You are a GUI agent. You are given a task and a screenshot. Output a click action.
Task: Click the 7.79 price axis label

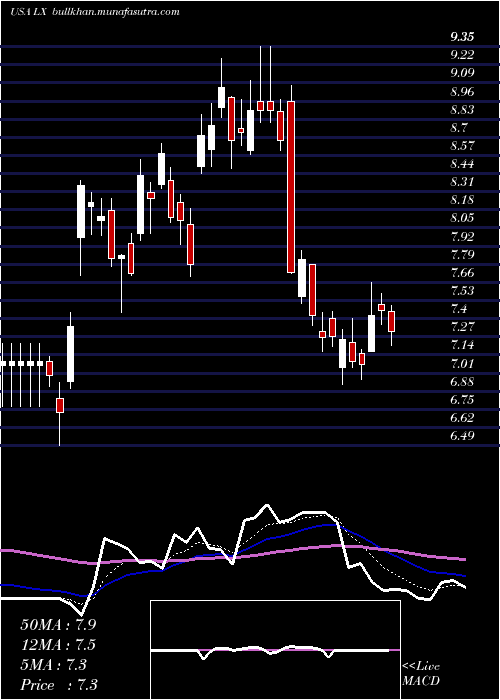pyautogui.click(x=462, y=254)
